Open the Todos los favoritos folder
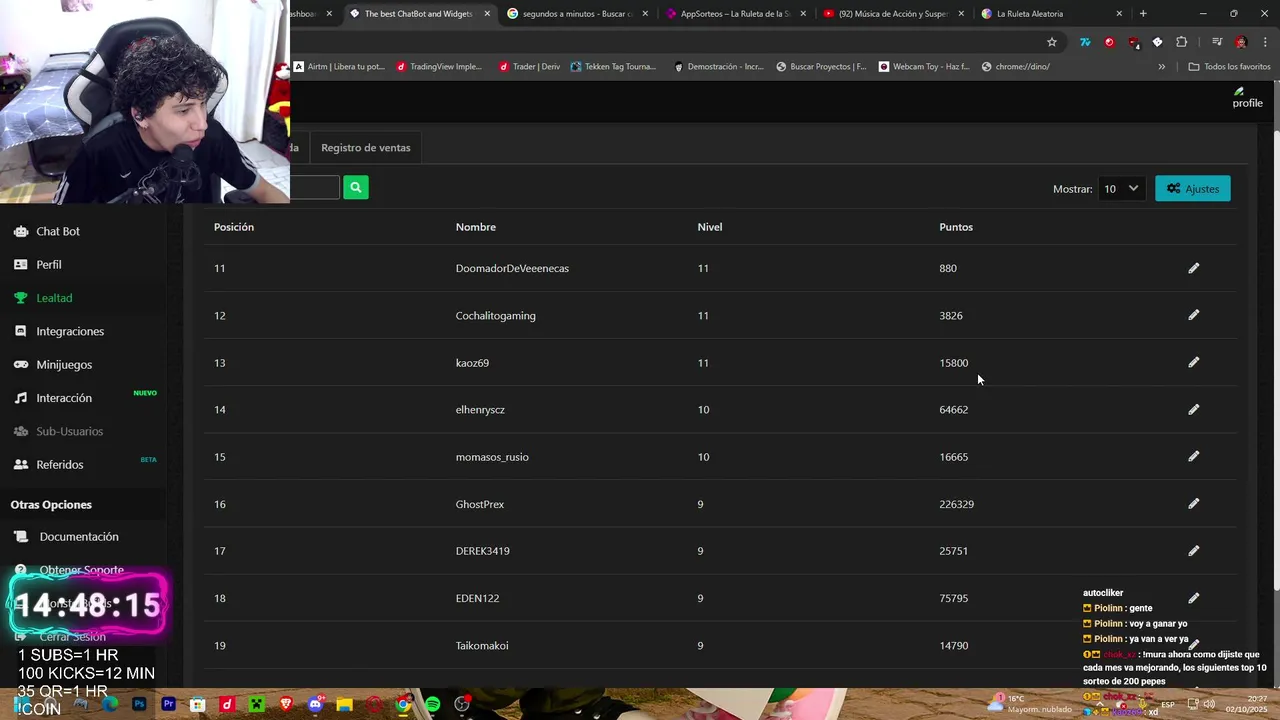 (1229, 67)
